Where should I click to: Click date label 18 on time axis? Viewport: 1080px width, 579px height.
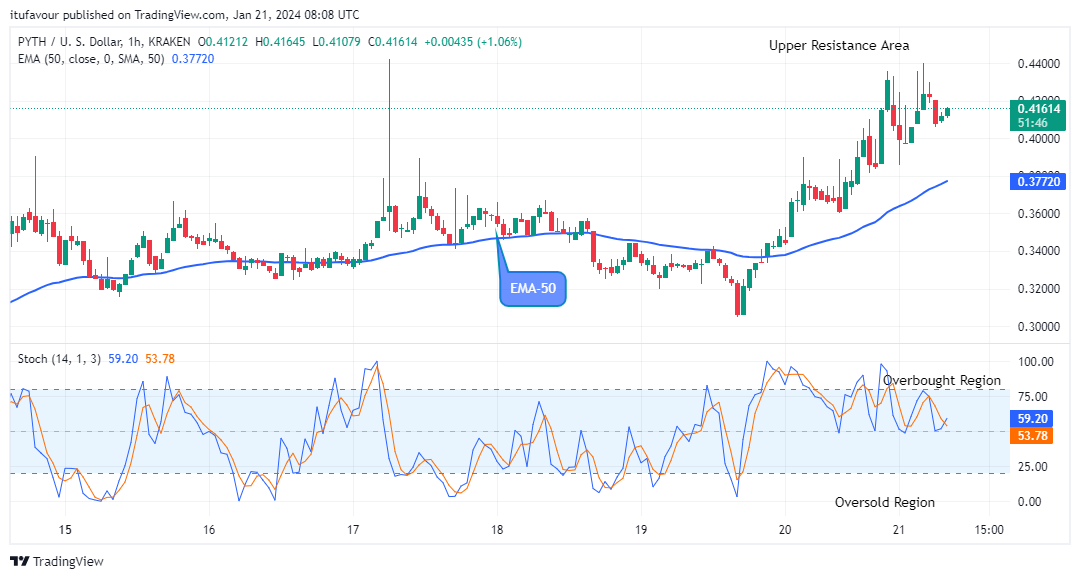[497, 530]
